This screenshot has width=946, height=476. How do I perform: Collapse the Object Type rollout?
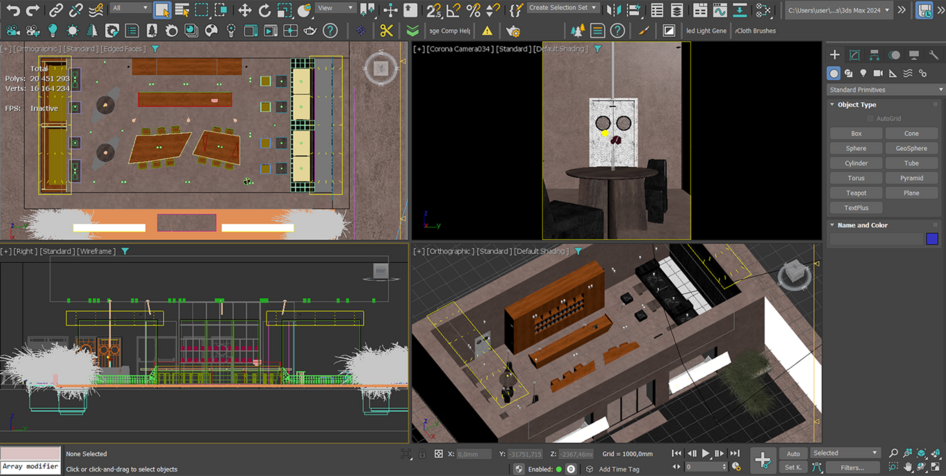[856, 104]
